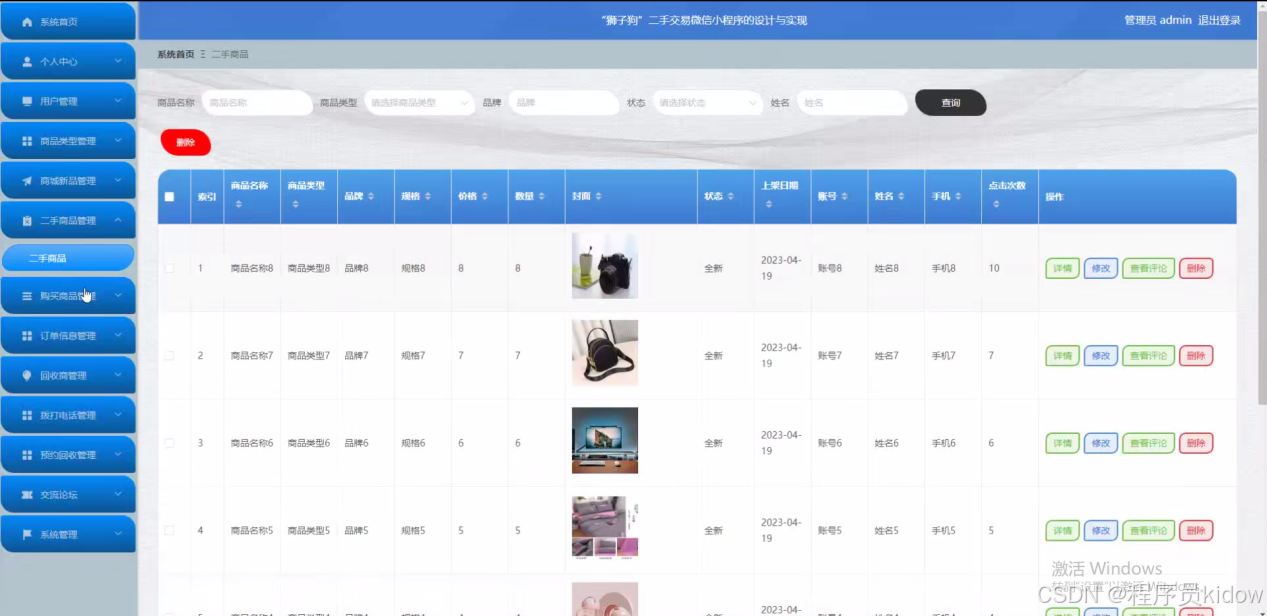This screenshot has height=616, width=1267.
Task: Click 退出登录 to log out
Action: pyautogui.click(x=1219, y=20)
